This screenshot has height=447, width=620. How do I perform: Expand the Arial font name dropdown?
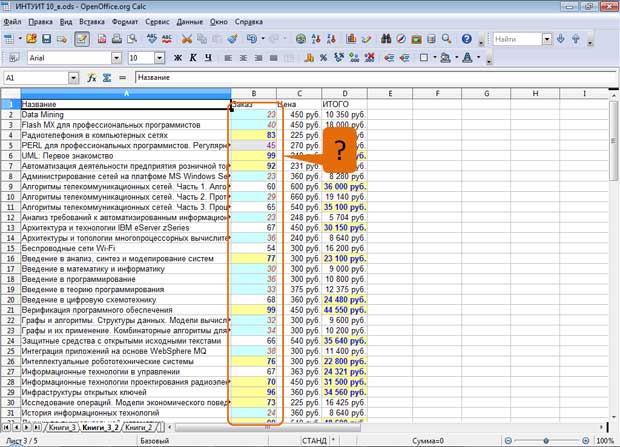point(116,58)
